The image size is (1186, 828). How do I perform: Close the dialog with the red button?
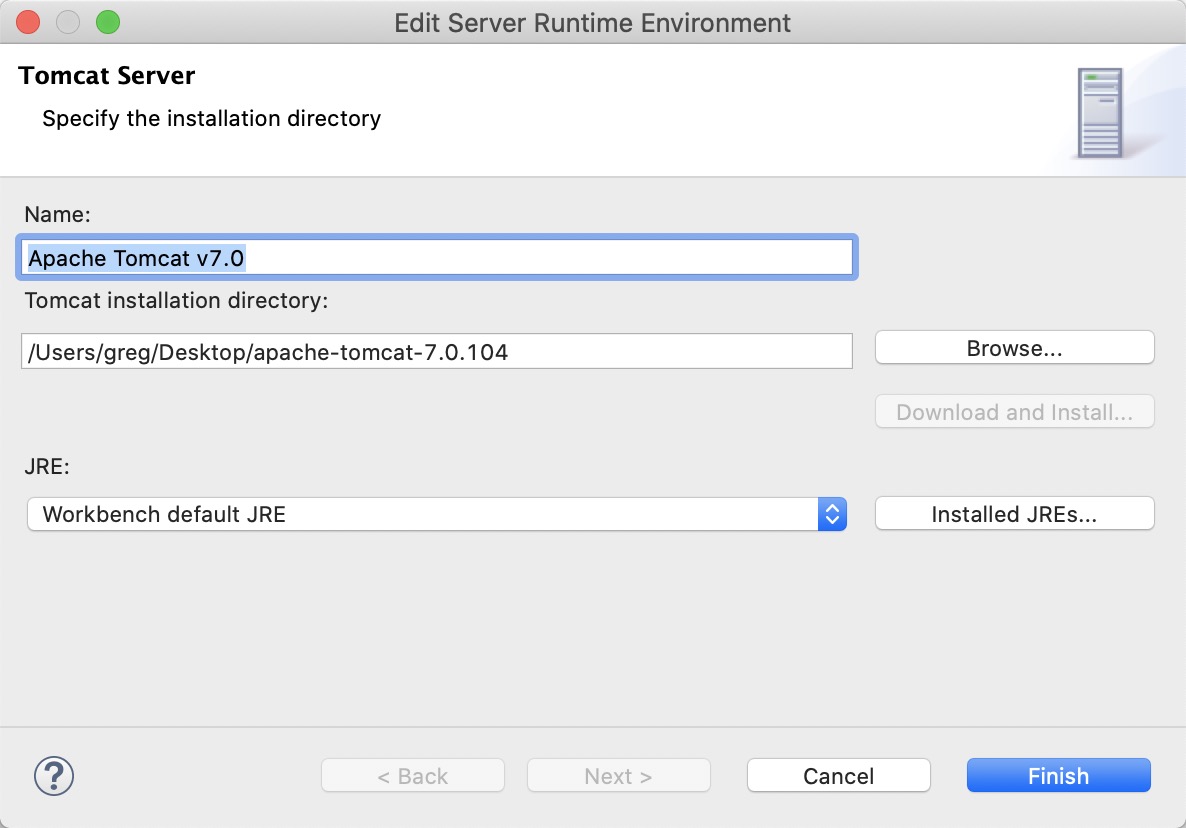(x=28, y=23)
